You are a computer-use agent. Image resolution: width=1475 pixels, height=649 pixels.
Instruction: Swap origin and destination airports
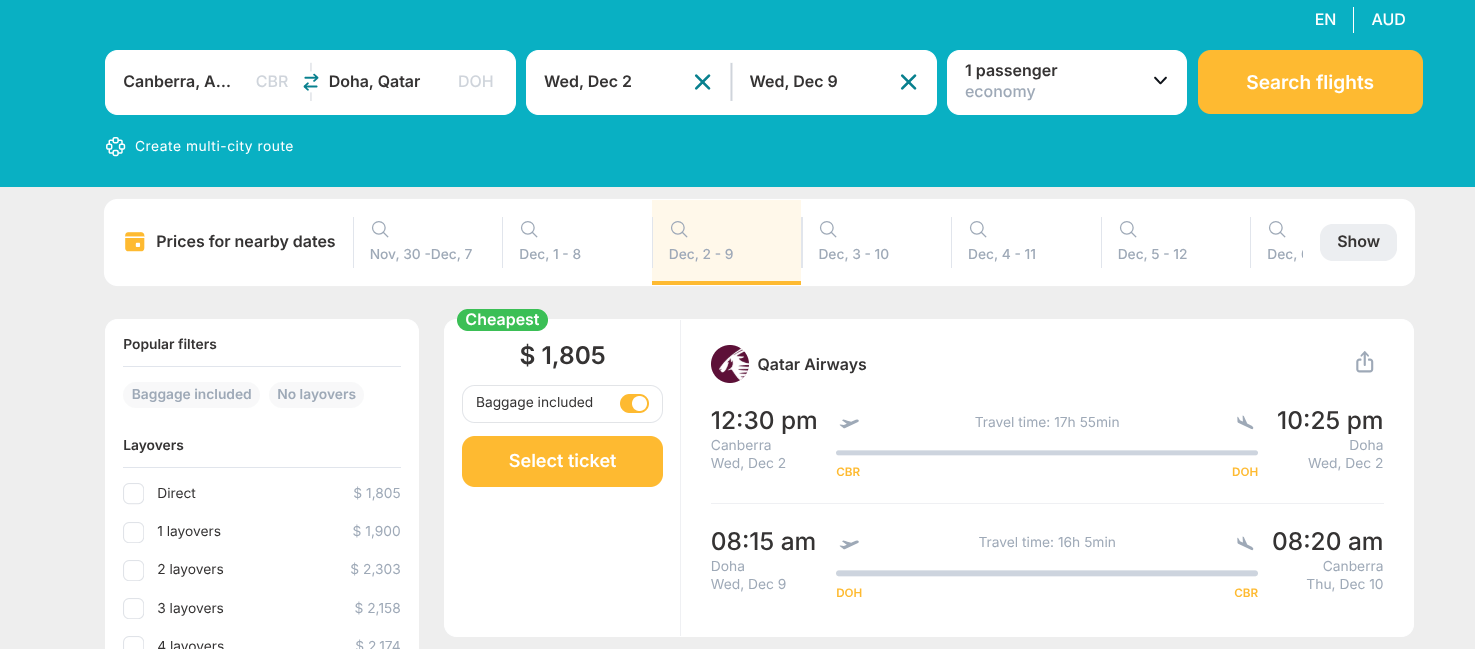[311, 82]
